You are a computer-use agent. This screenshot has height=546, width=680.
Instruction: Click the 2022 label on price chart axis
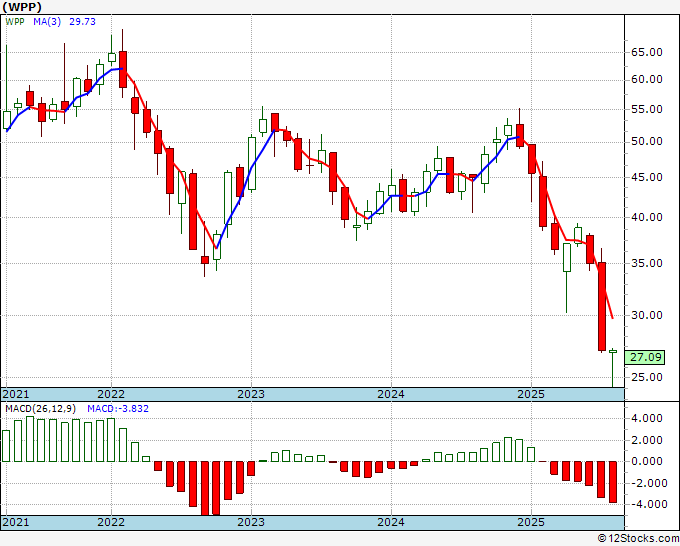(x=111, y=394)
